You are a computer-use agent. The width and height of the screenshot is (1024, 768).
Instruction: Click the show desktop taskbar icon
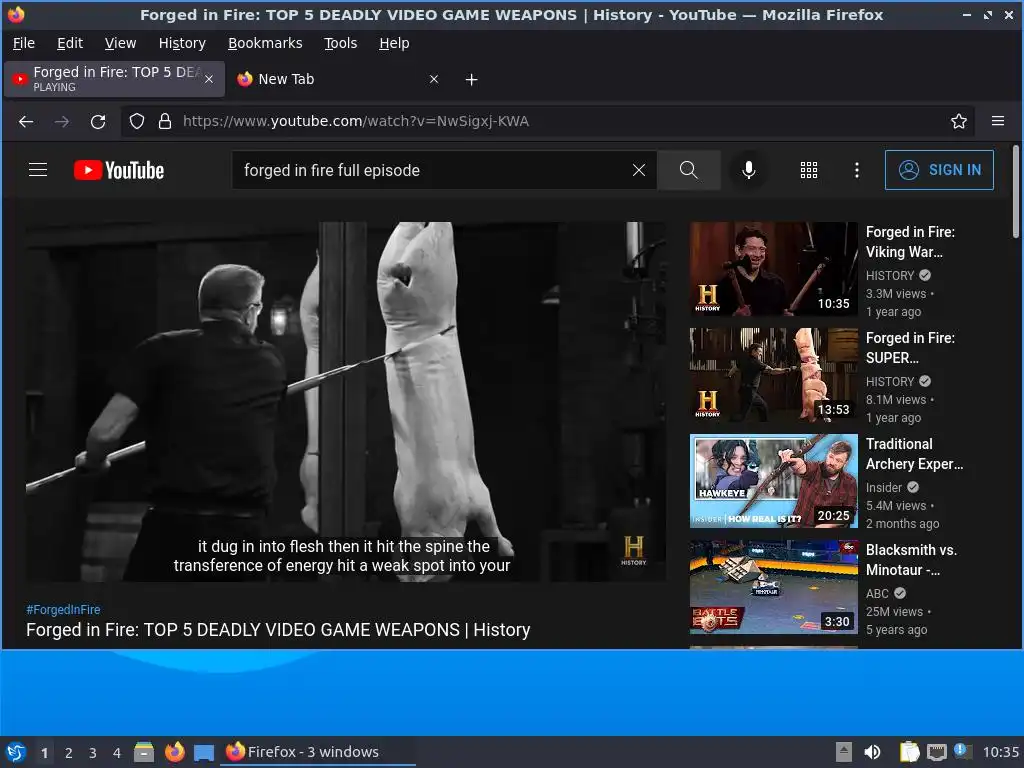pyautogui.click(x=204, y=753)
